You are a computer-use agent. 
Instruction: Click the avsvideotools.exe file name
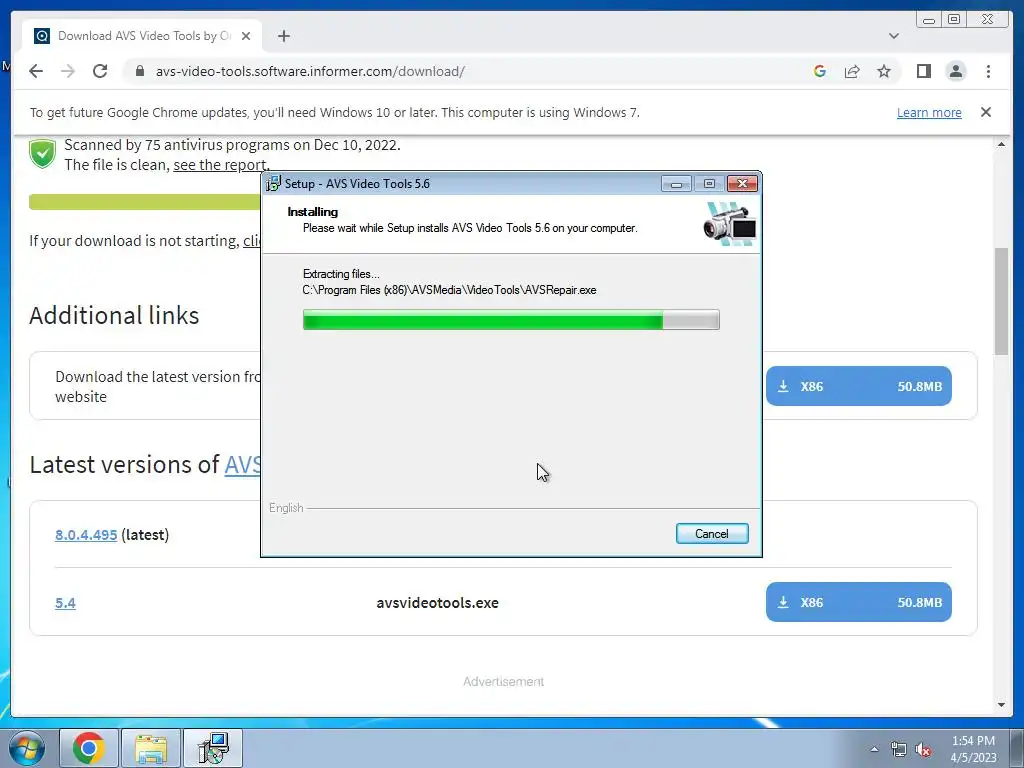(437, 603)
